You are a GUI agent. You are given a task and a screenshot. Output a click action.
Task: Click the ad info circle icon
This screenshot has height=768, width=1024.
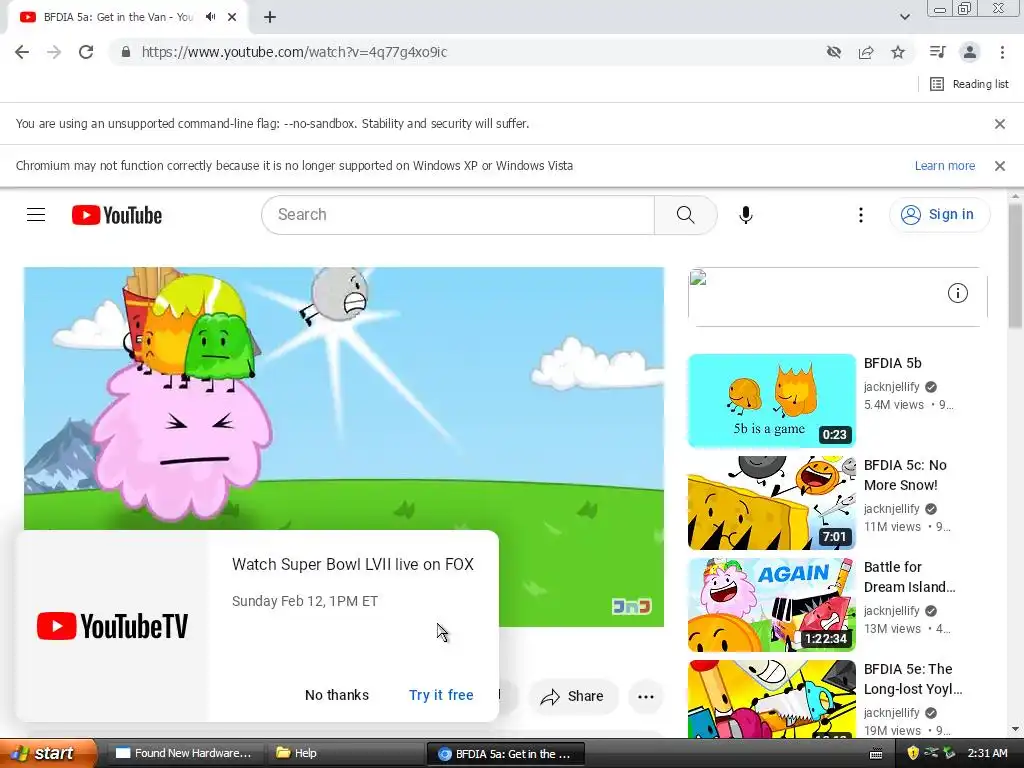click(x=957, y=293)
